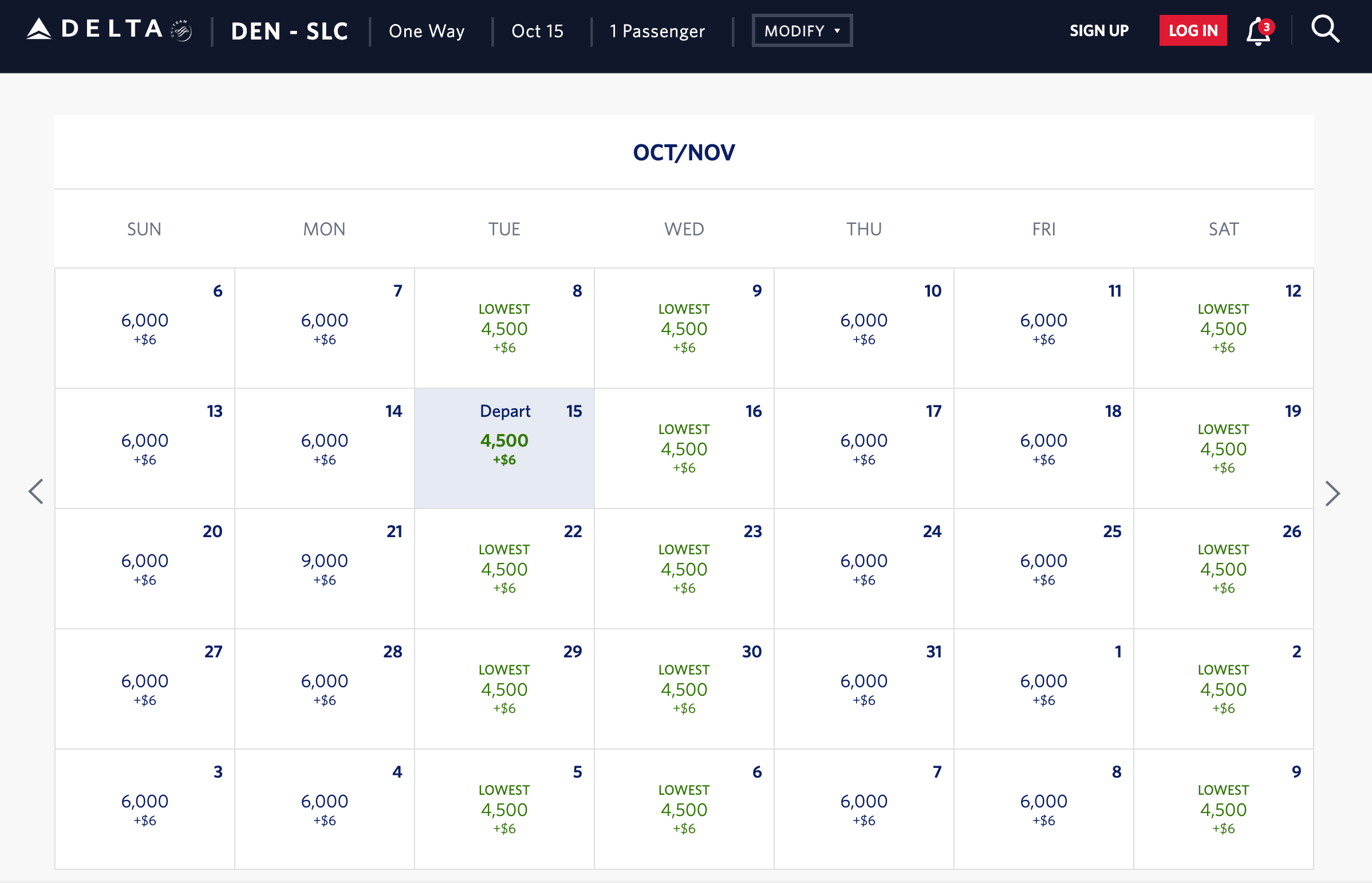Choose Friday November 8 for 6,000 miles
The width and height of the screenshot is (1372, 883).
pyautogui.click(x=1043, y=809)
